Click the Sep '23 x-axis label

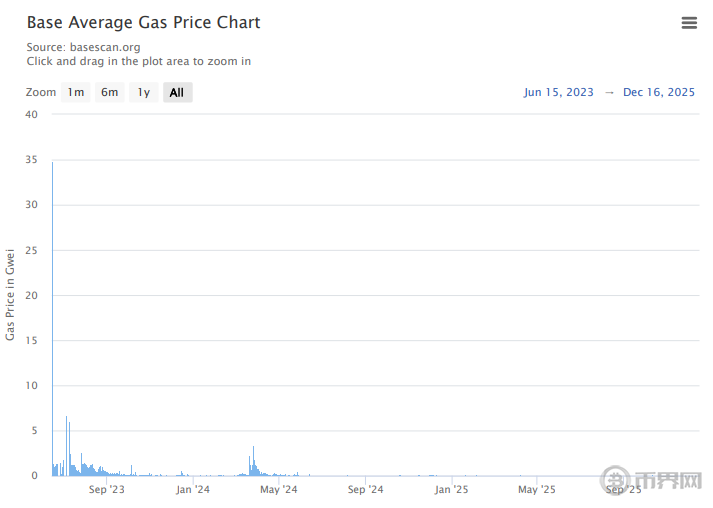107,490
